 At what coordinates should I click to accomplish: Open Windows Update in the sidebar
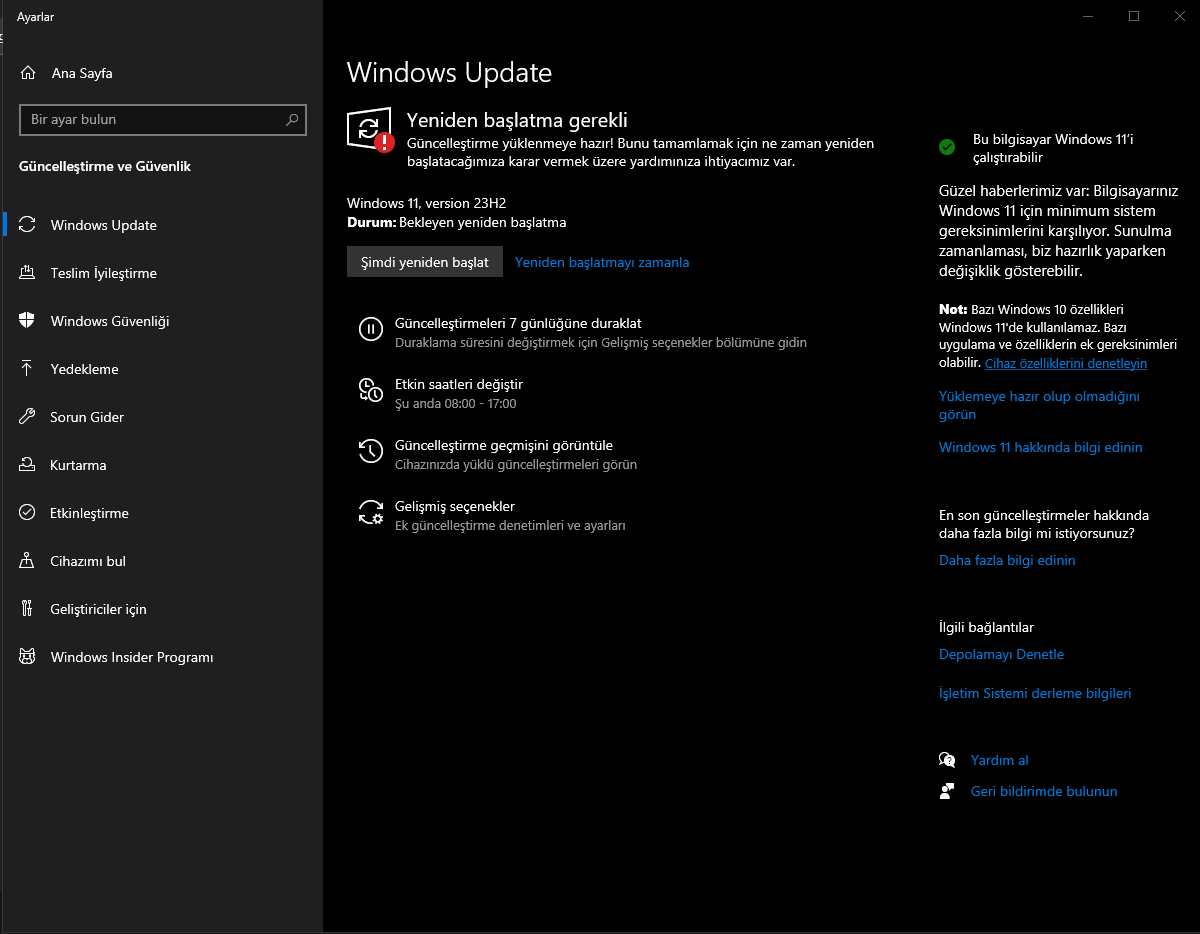162,225
